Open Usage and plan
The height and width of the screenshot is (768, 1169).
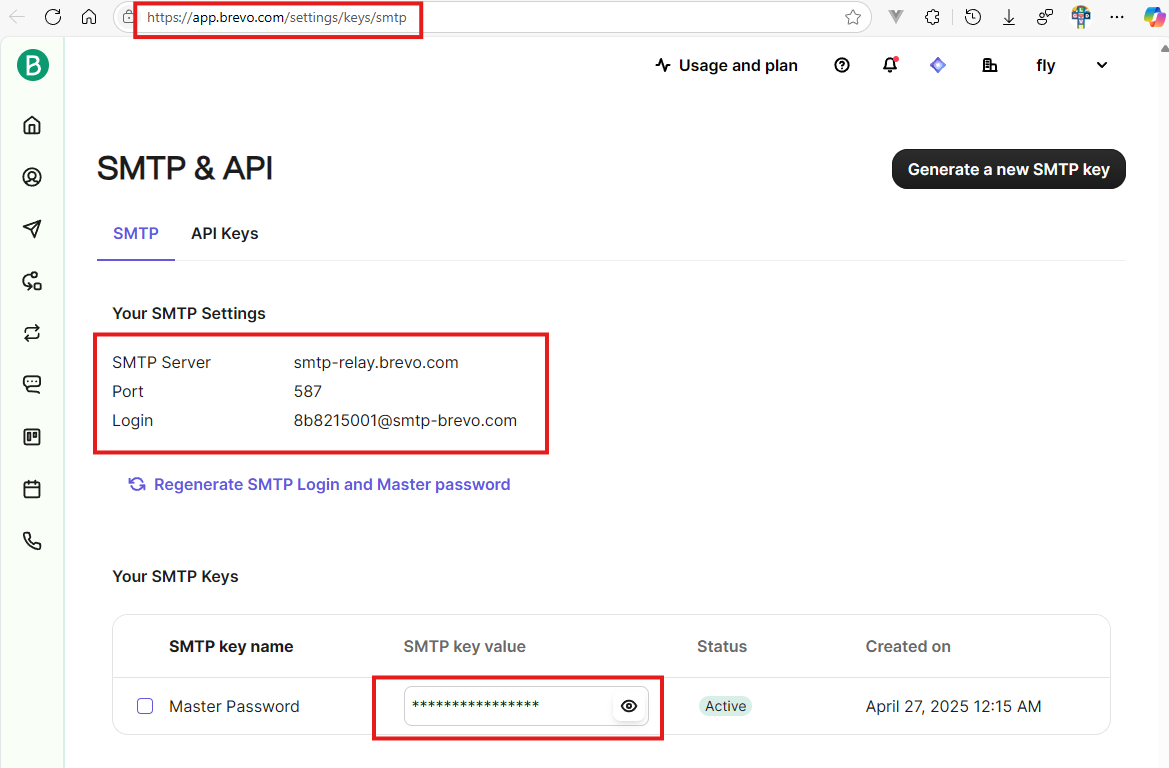(726, 66)
